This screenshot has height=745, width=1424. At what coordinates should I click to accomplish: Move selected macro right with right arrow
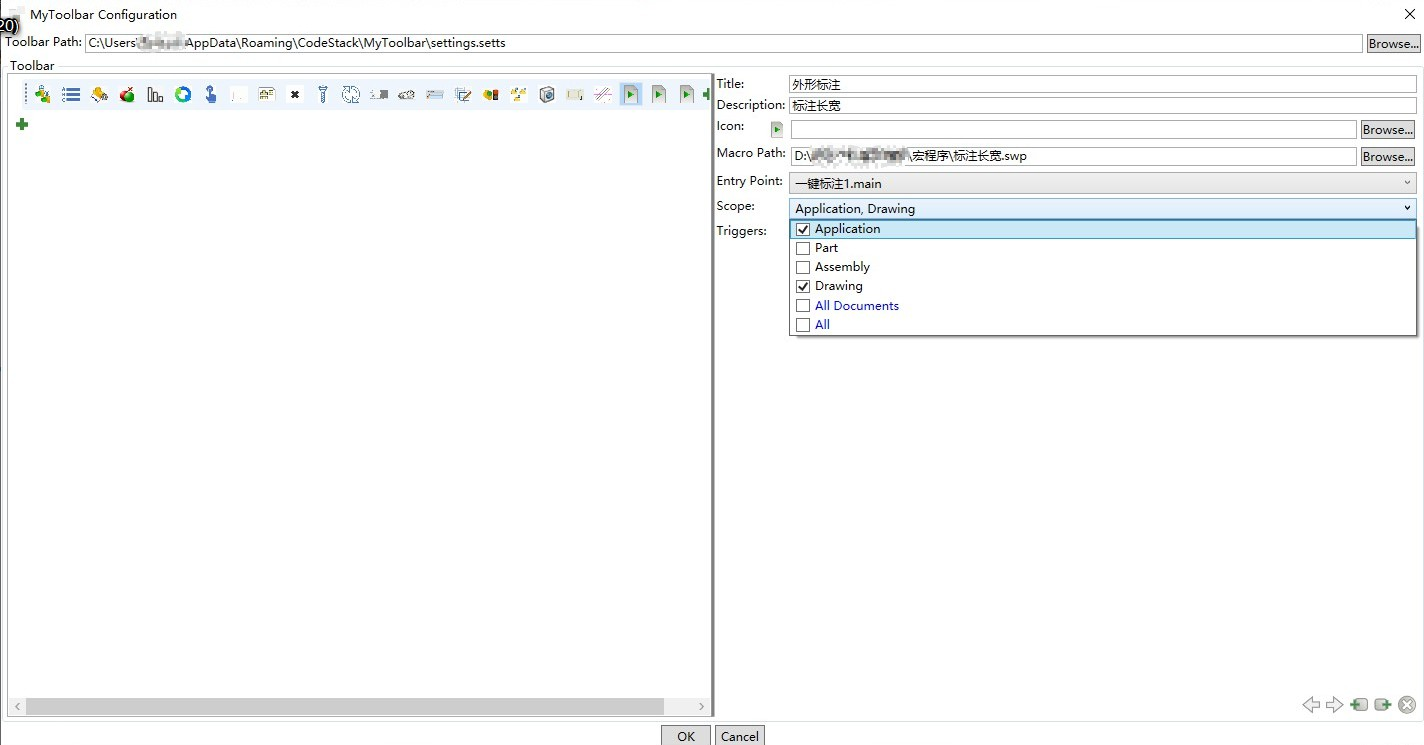(x=1335, y=705)
